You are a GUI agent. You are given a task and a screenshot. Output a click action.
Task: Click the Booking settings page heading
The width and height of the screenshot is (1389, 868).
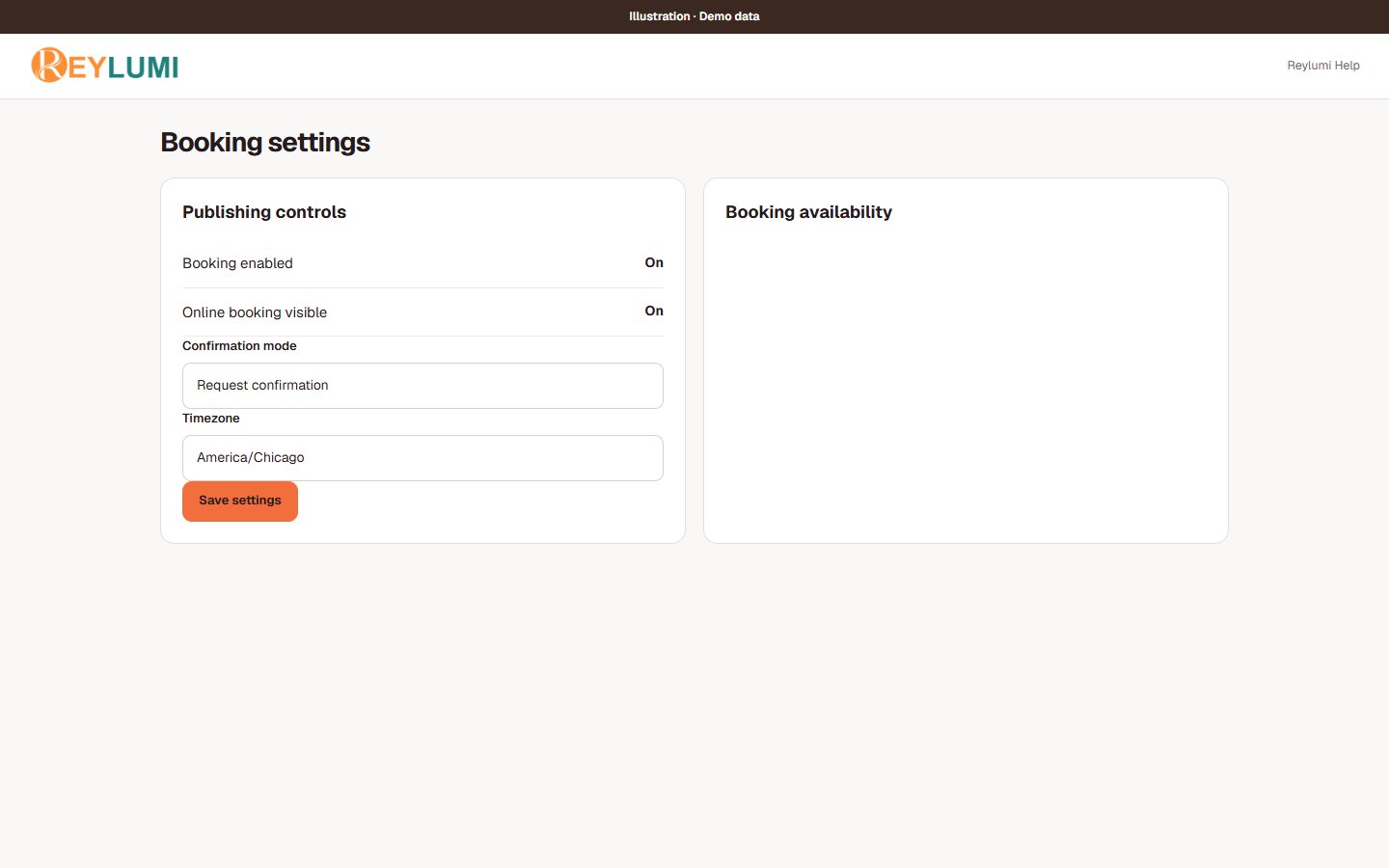pyautogui.click(x=265, y=142)
